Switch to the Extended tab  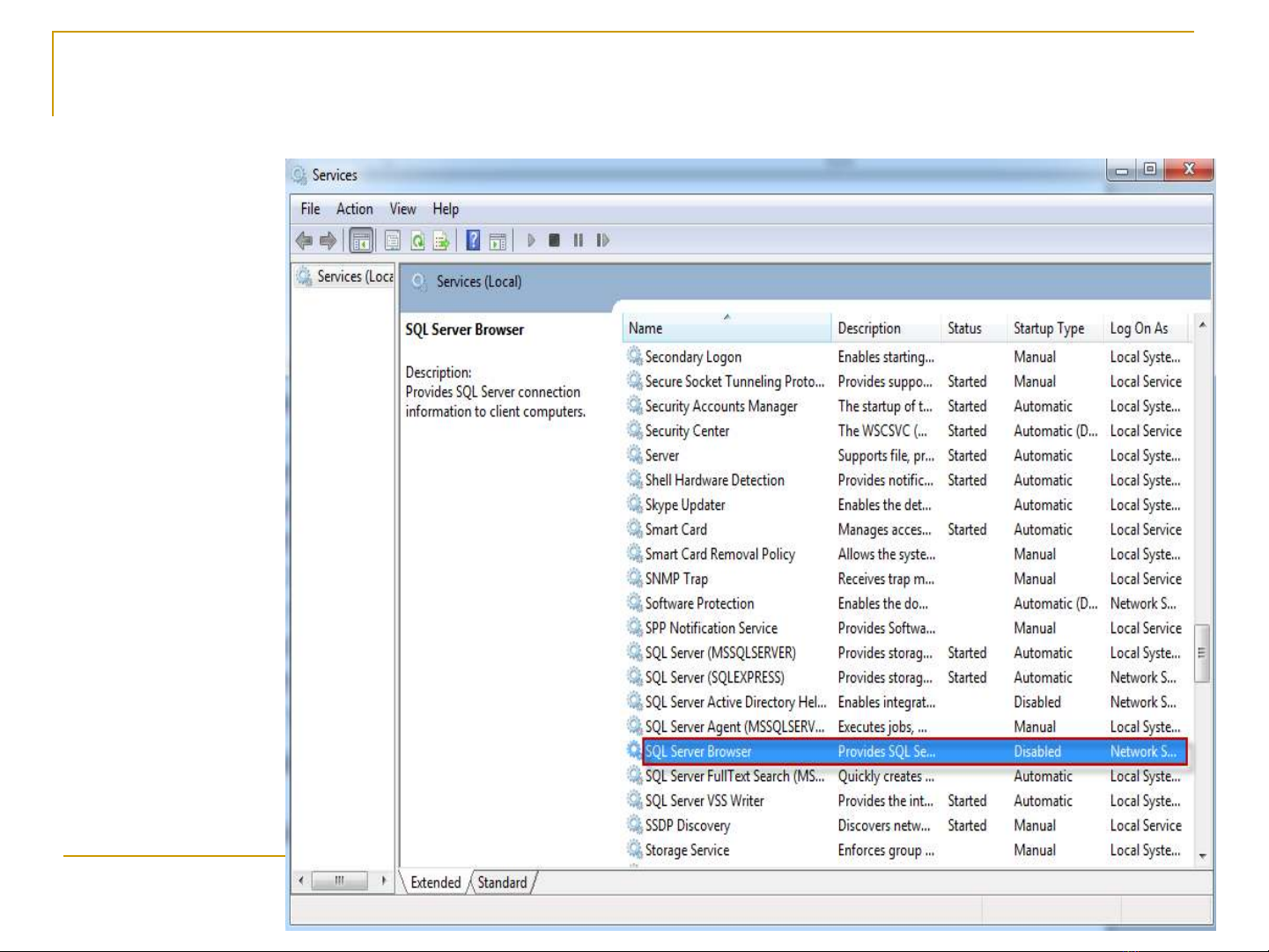point(435,882)
